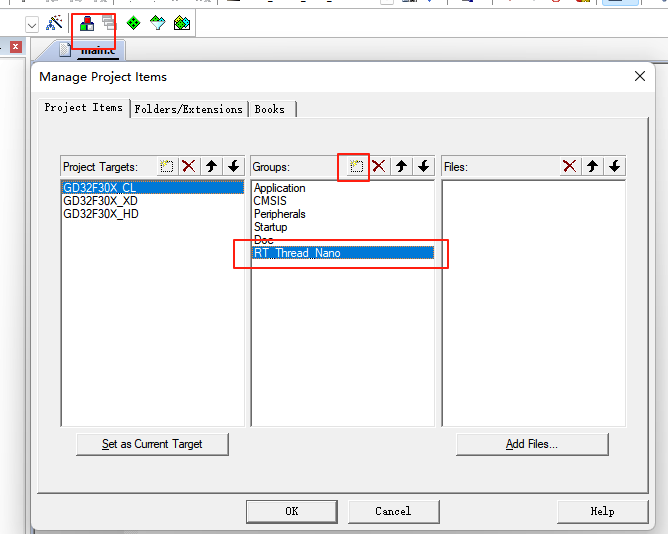668x534 pixels.
Task: Move selected File up
Action: (x=592, y=166)
